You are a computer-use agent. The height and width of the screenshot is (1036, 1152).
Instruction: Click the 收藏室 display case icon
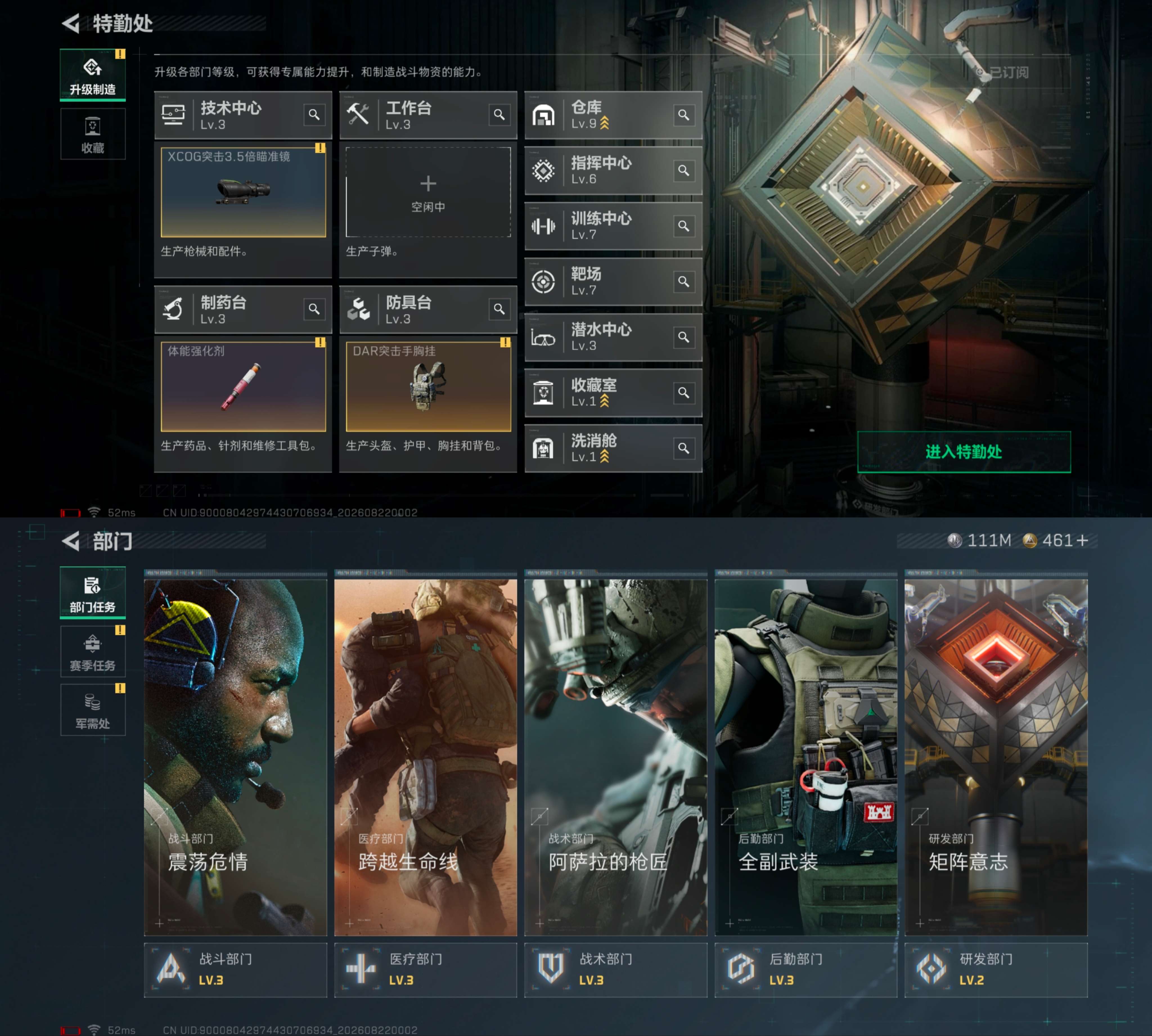(x=543, y=392)
